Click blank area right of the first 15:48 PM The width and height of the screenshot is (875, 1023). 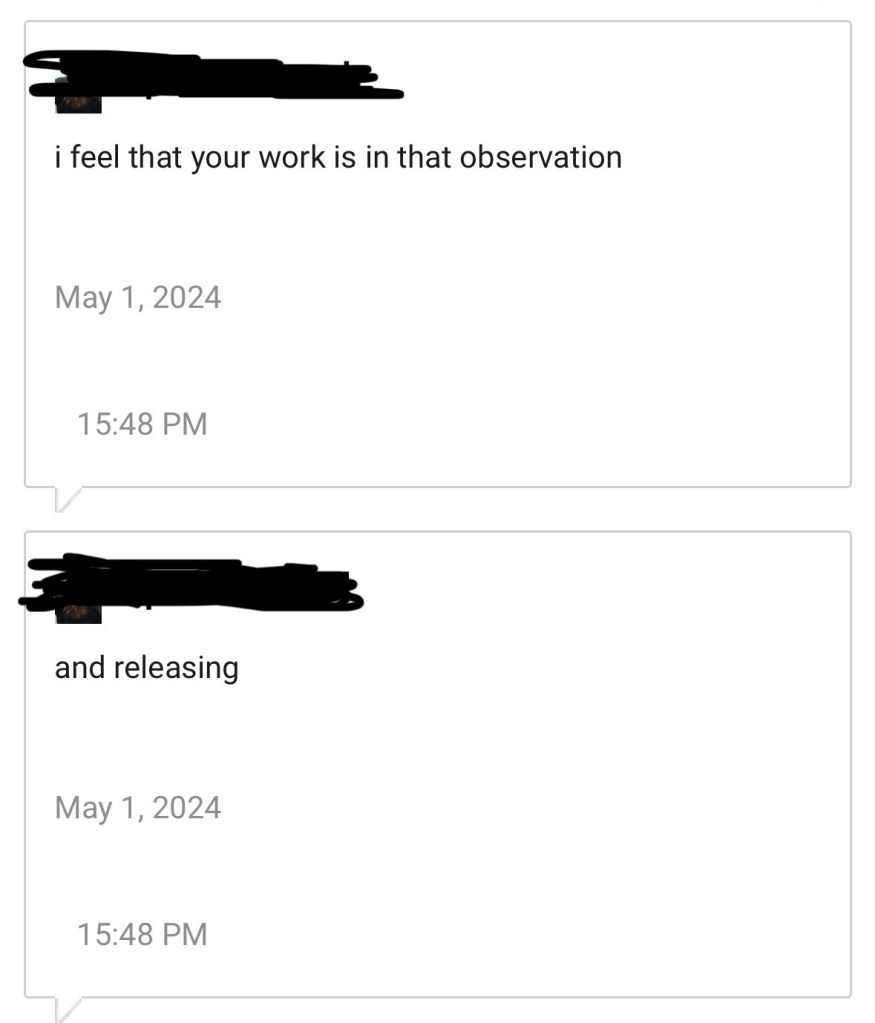tap(520, 424)
